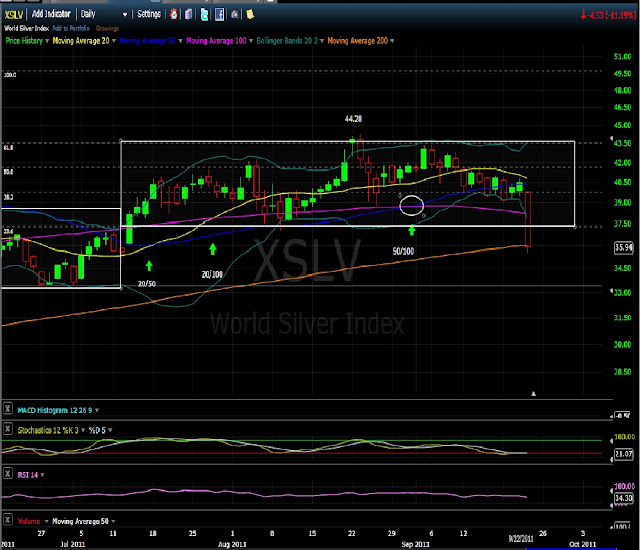
Task: Close the Volume panel with X
Action: point(7,519)
